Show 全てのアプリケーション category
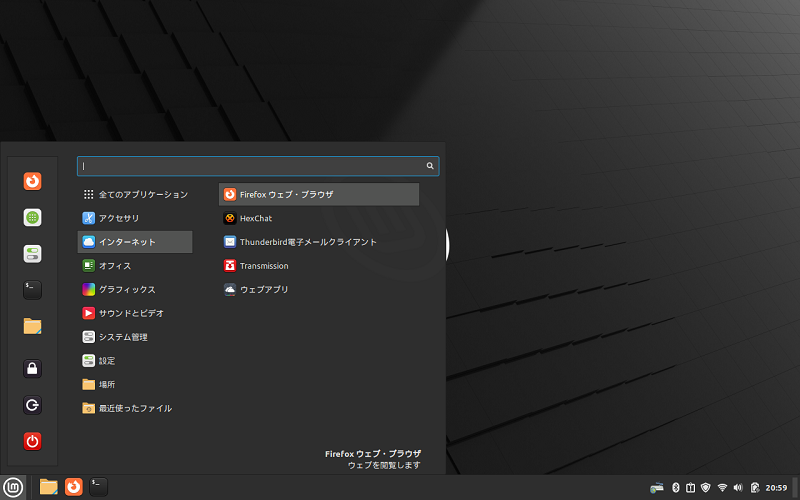The image size is (800, 500). [135, 194]
